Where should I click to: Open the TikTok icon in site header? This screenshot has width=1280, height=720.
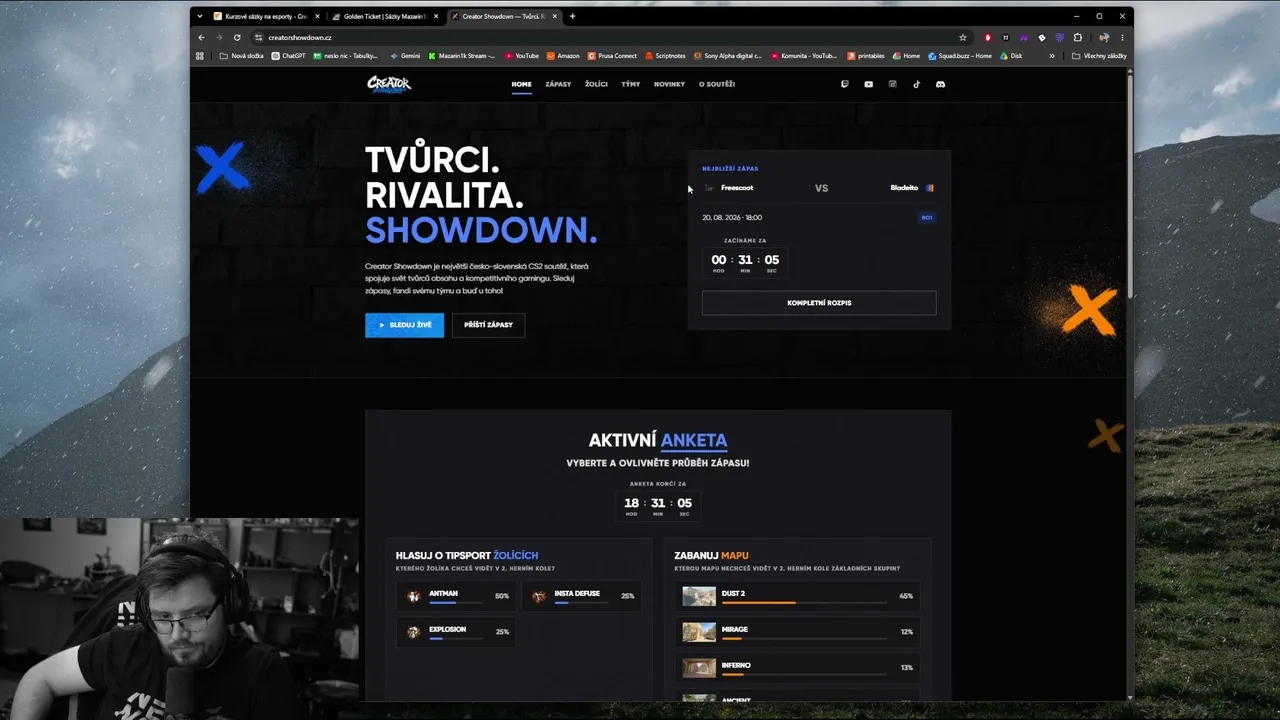coord(916,84)
